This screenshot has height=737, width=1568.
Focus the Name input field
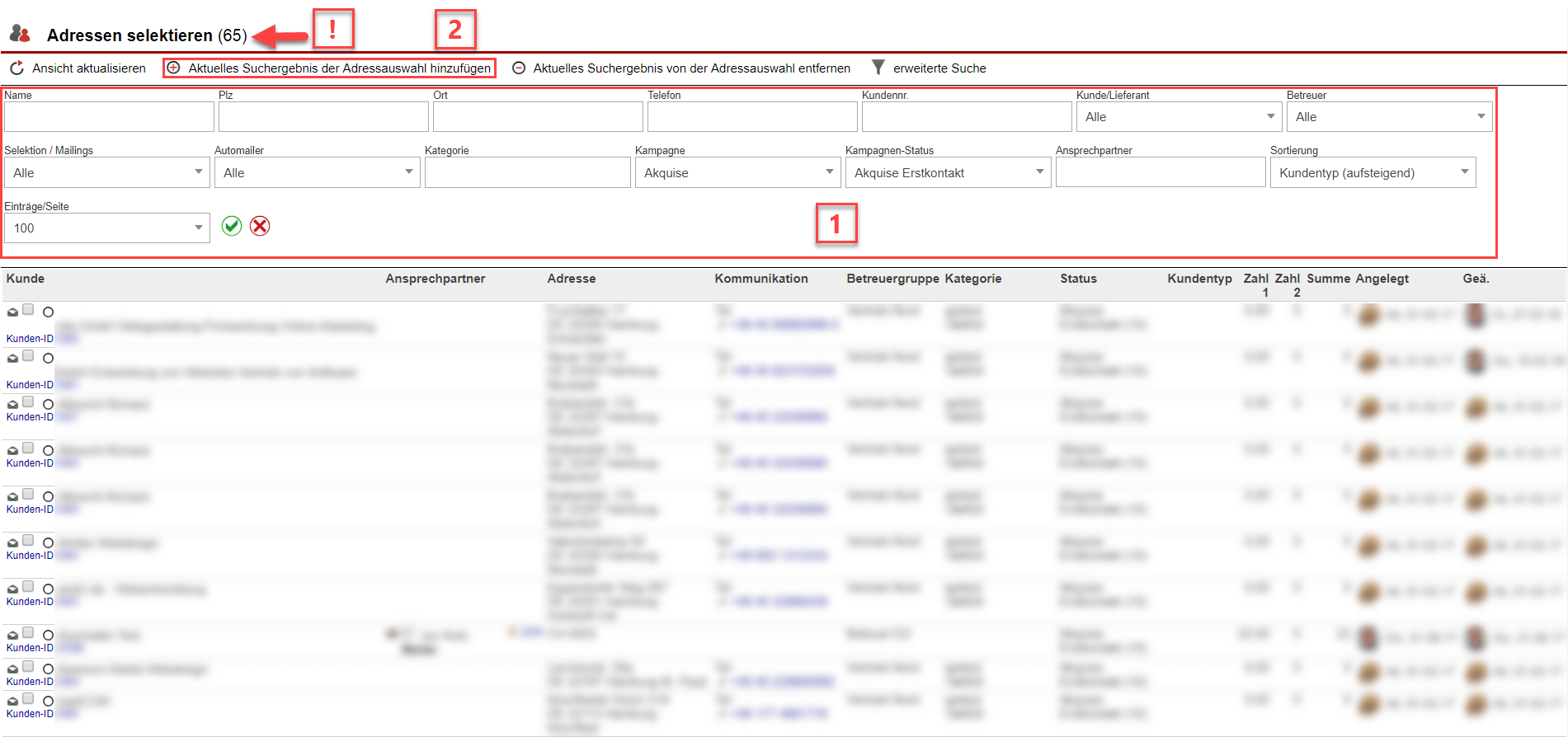(109, 117)
